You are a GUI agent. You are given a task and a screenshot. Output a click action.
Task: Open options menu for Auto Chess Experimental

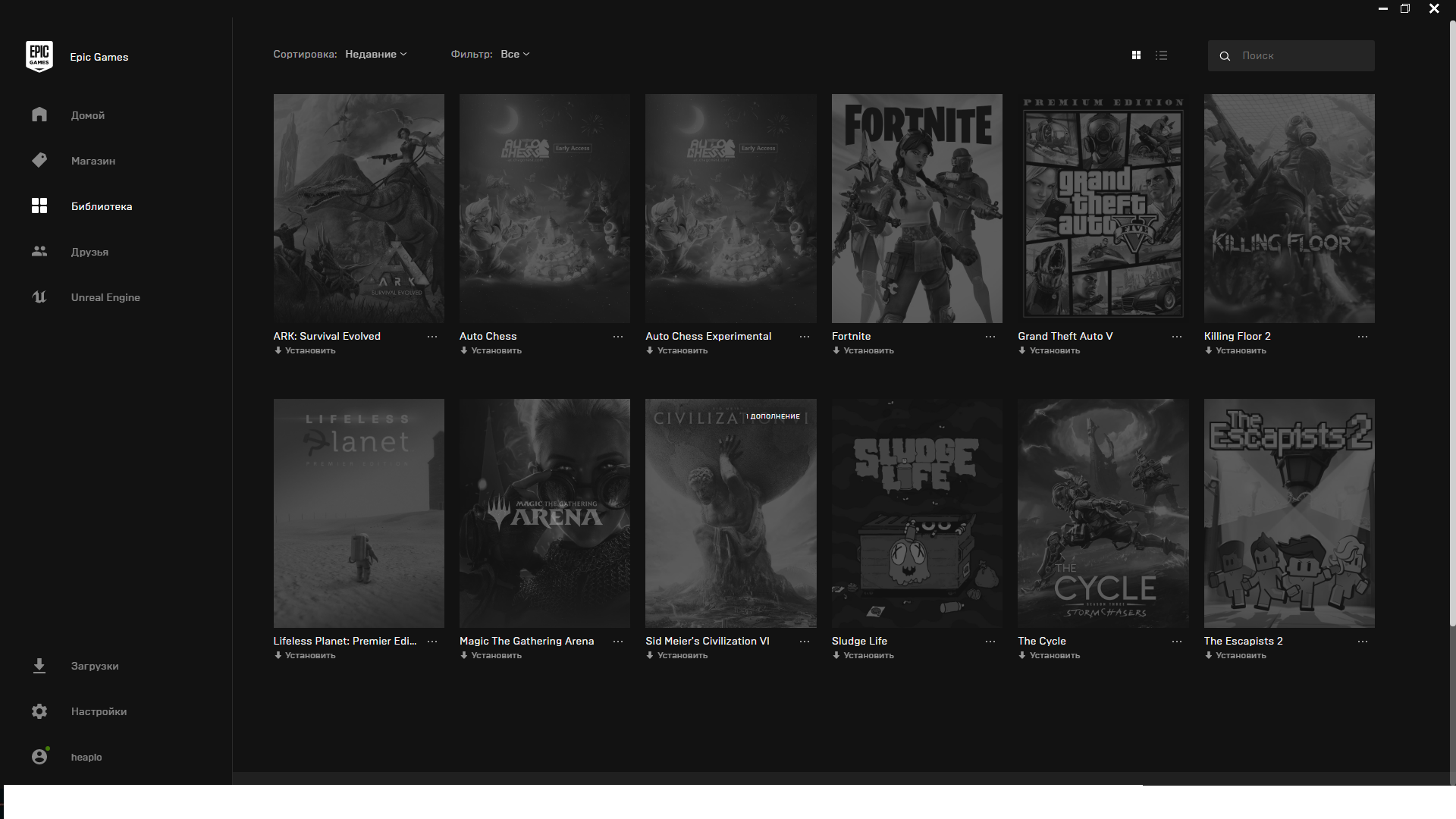(x=805, y=336)
